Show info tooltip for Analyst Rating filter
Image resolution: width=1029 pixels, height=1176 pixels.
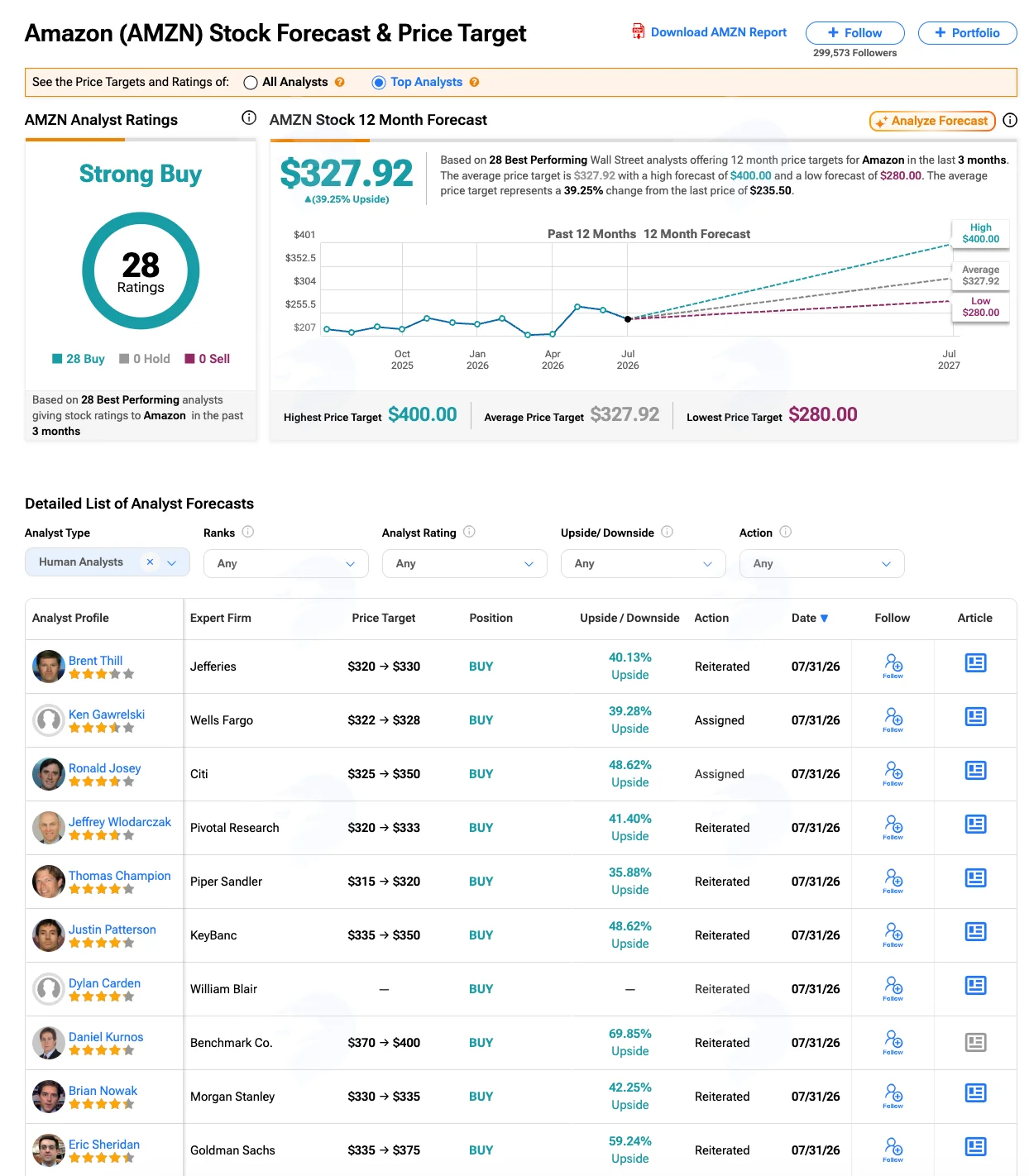point(469,532)
